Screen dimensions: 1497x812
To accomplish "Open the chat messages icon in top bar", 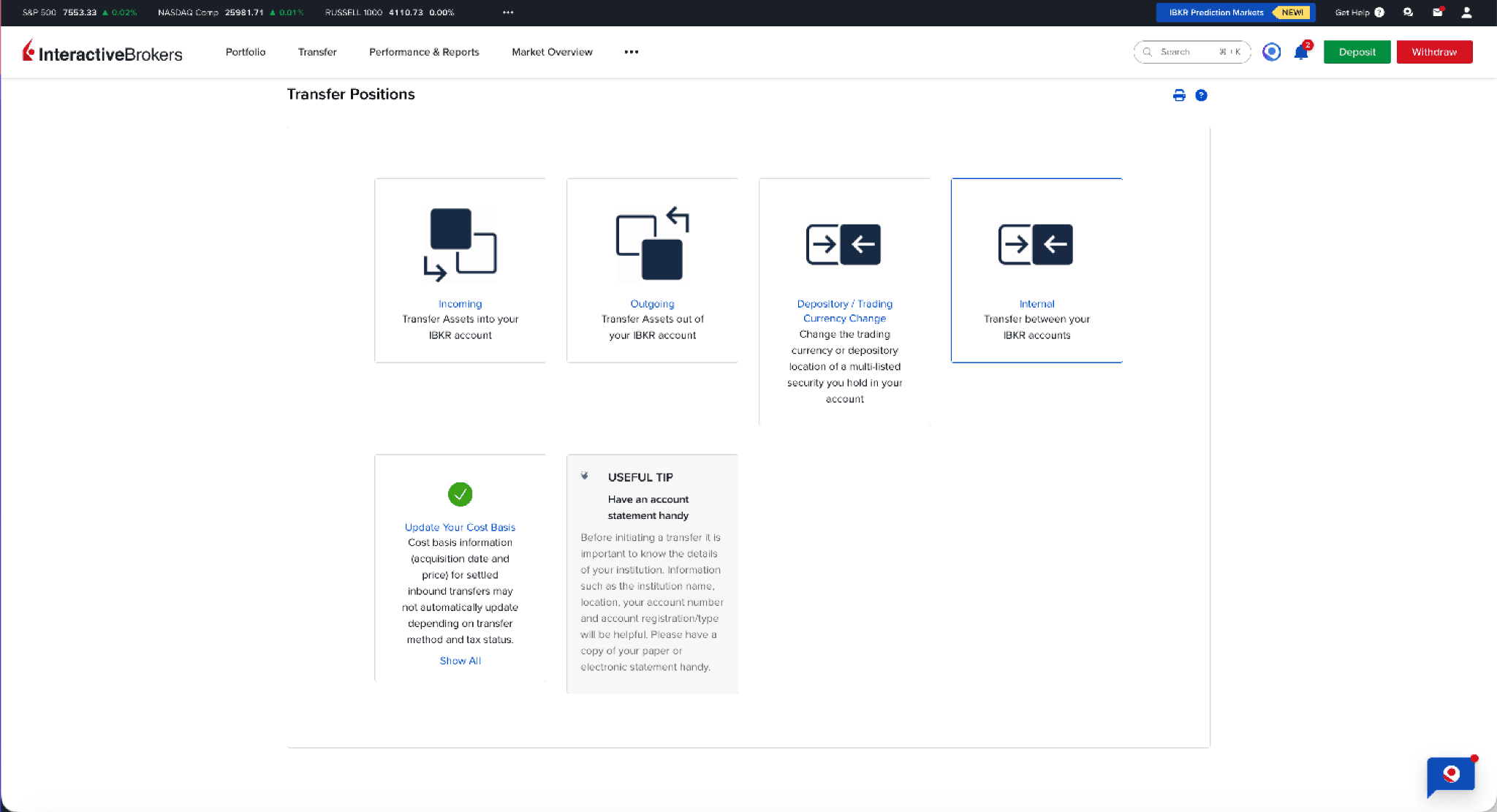I will (x=1408, y=12).
